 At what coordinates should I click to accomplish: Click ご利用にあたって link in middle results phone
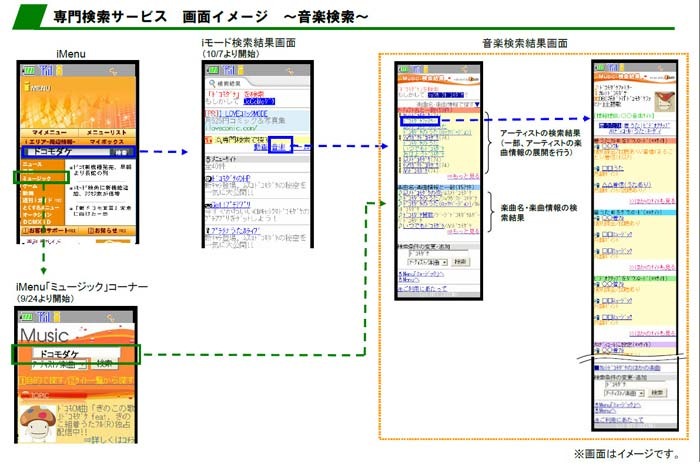(x=423, y=289)
